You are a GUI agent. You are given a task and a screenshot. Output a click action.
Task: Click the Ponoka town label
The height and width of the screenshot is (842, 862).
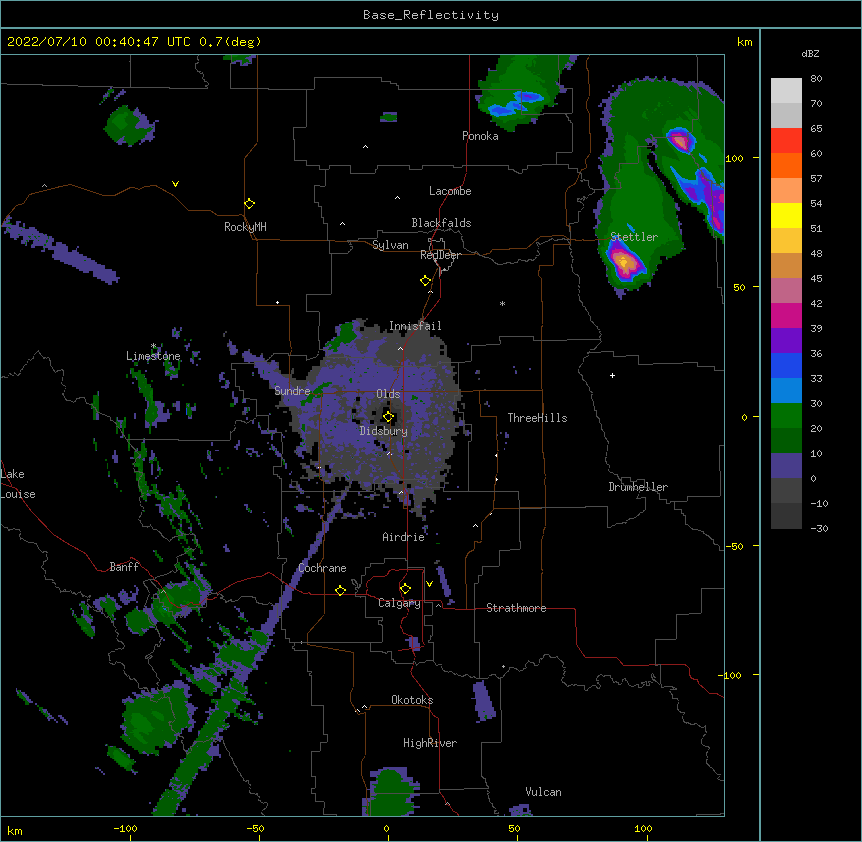(480, 136)
